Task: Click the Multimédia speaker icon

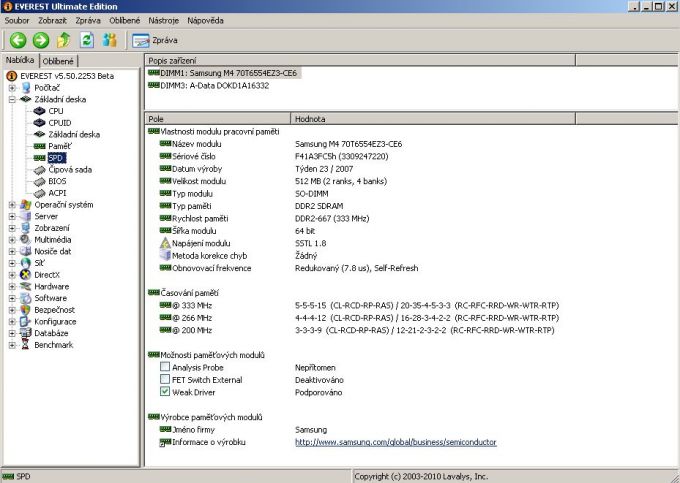Action: 26,240
